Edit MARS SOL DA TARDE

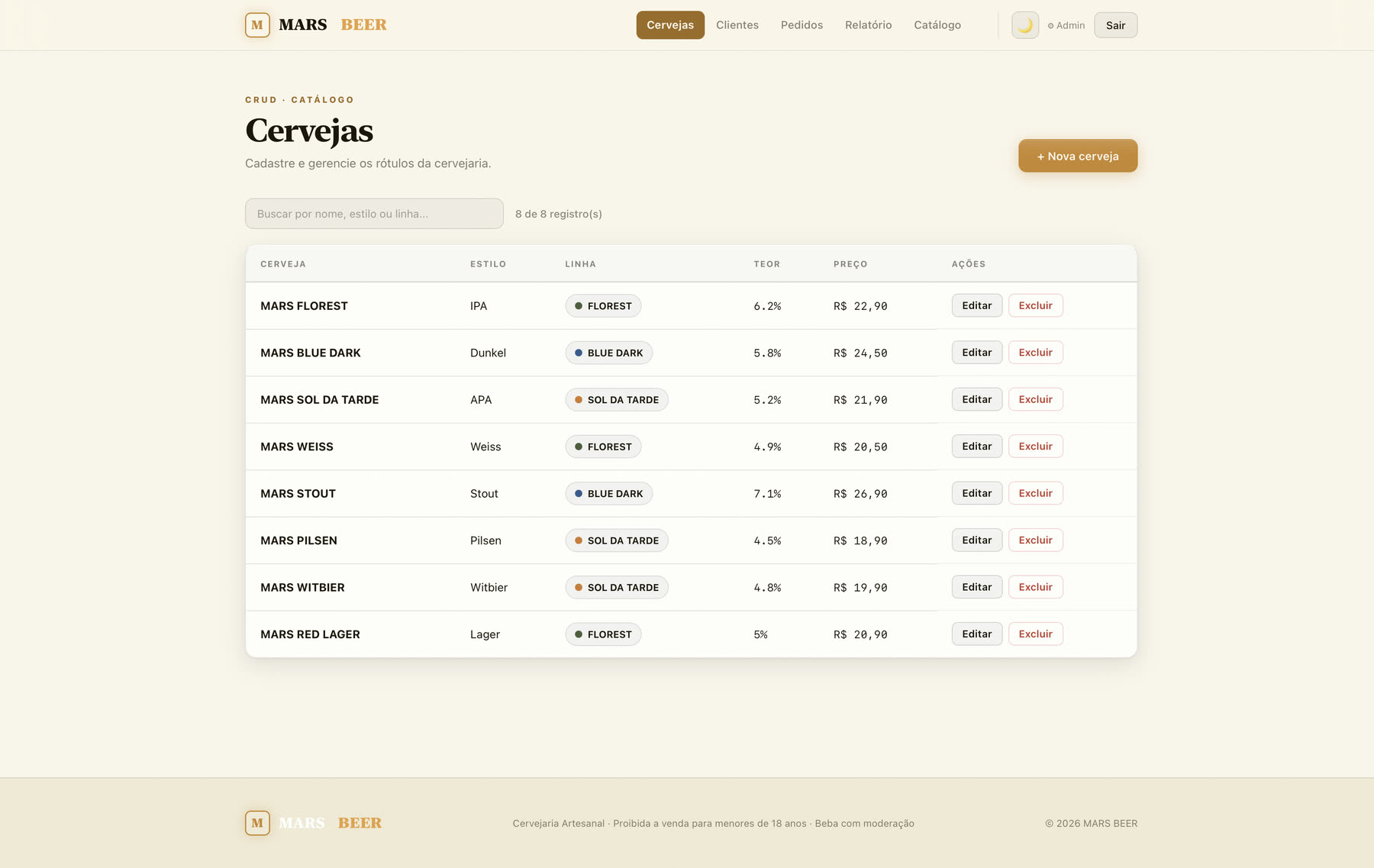click(x=976, y=399)
